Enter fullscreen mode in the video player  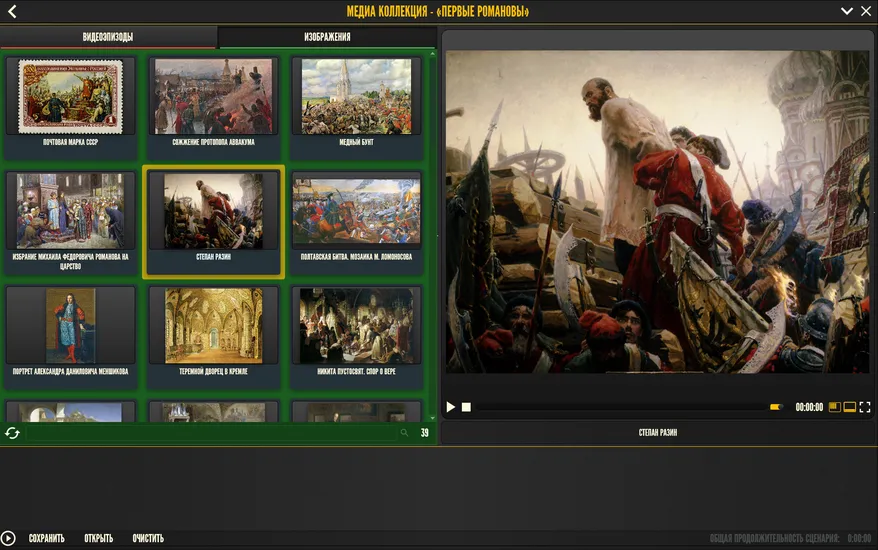(865, 407)
